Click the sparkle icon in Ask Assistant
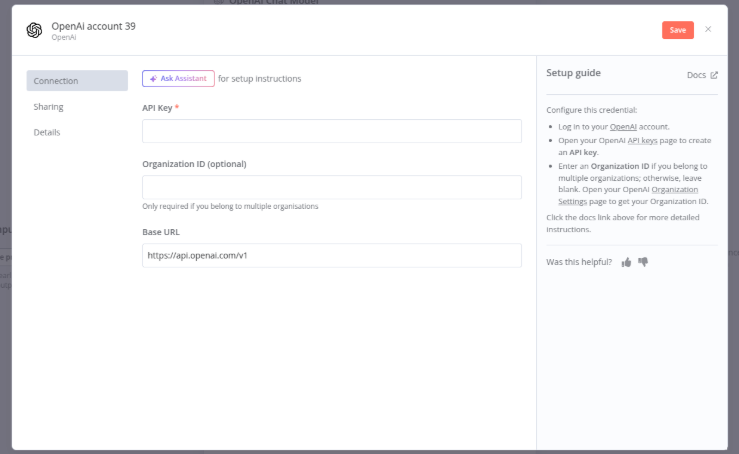Viewport: 739px width, 454px height. (153, 78)
